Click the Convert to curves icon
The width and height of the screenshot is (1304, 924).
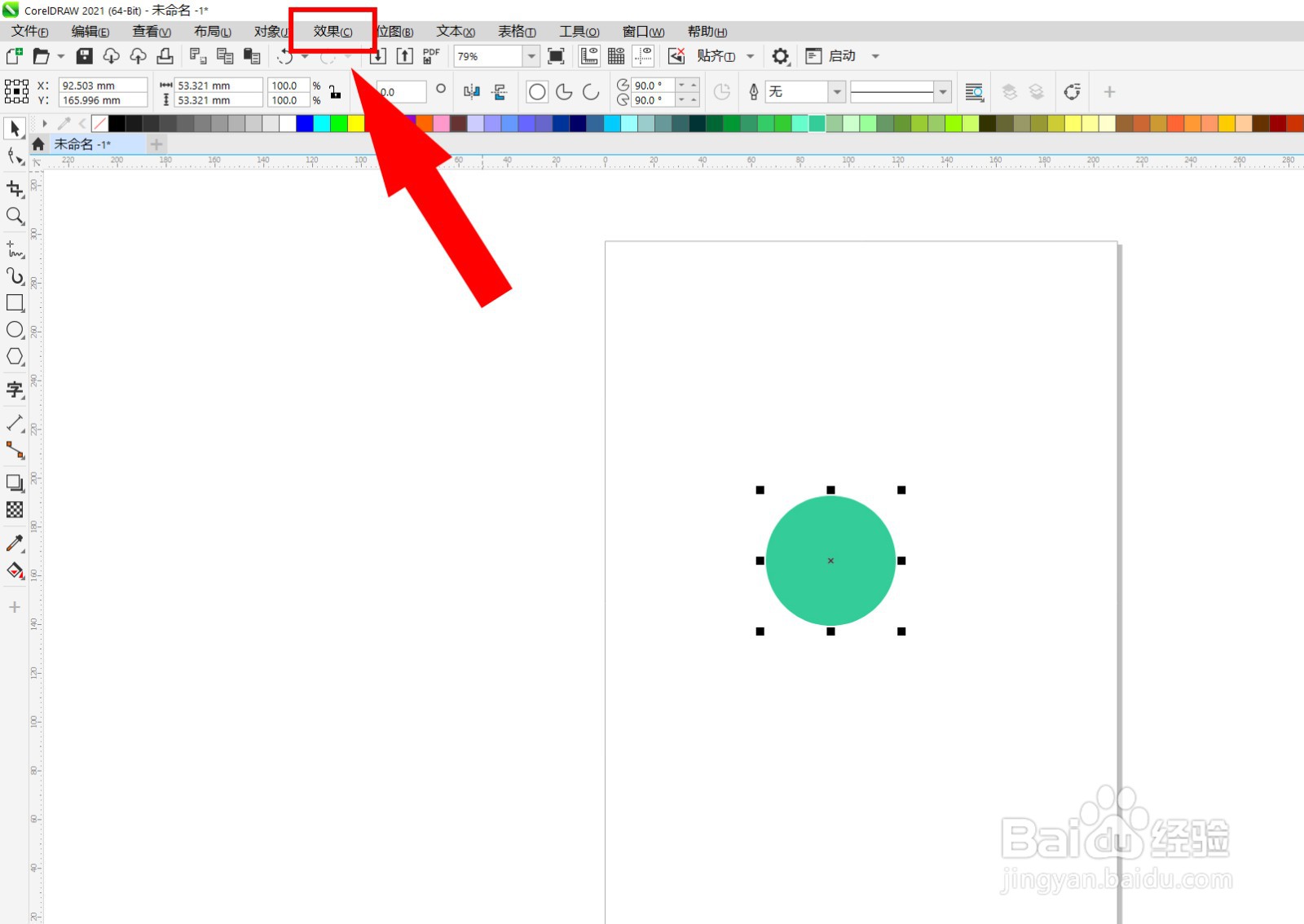1073,92
